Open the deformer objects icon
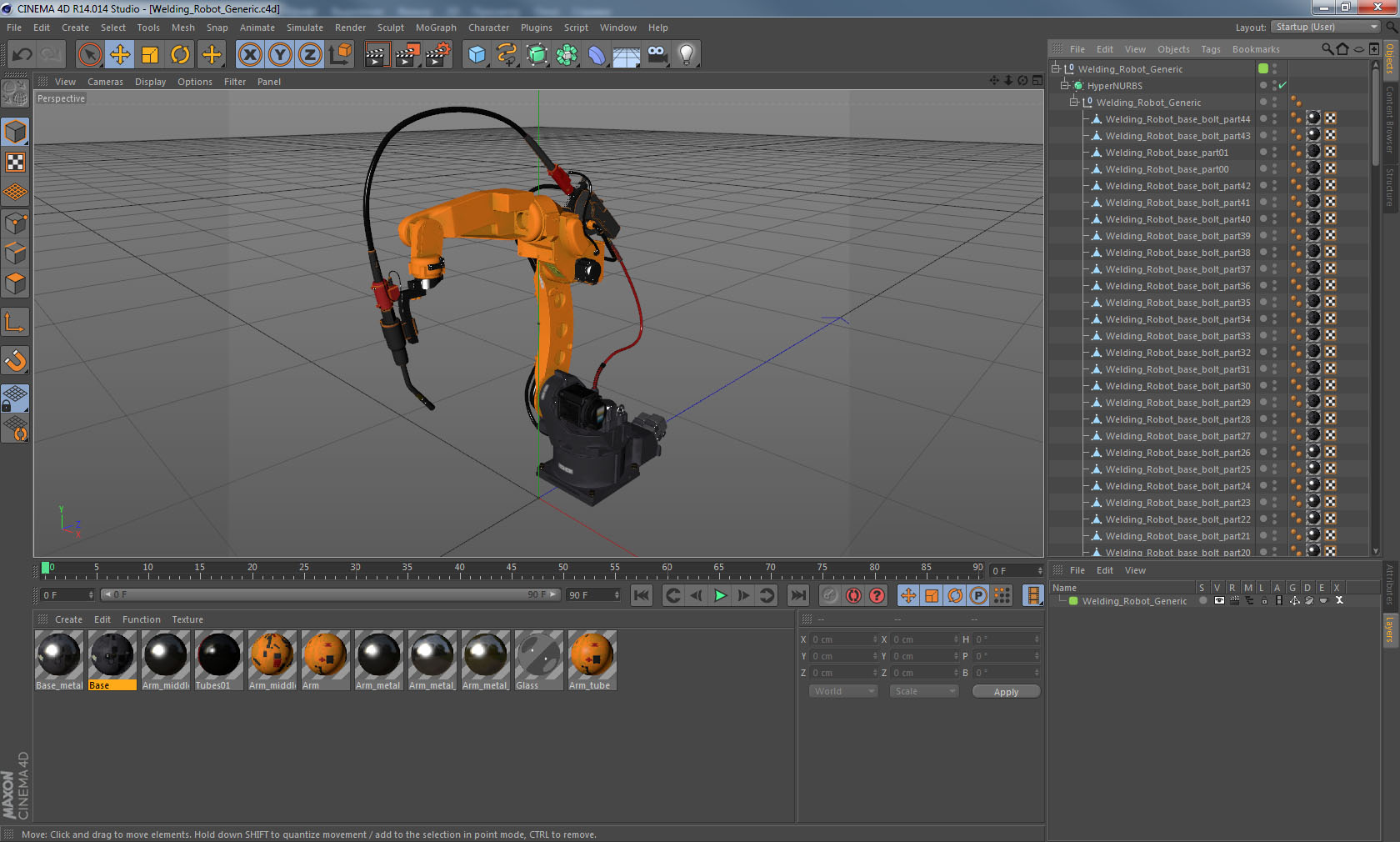The width and height of the screenshot is (1400, 842). click(x=597, y=55)
